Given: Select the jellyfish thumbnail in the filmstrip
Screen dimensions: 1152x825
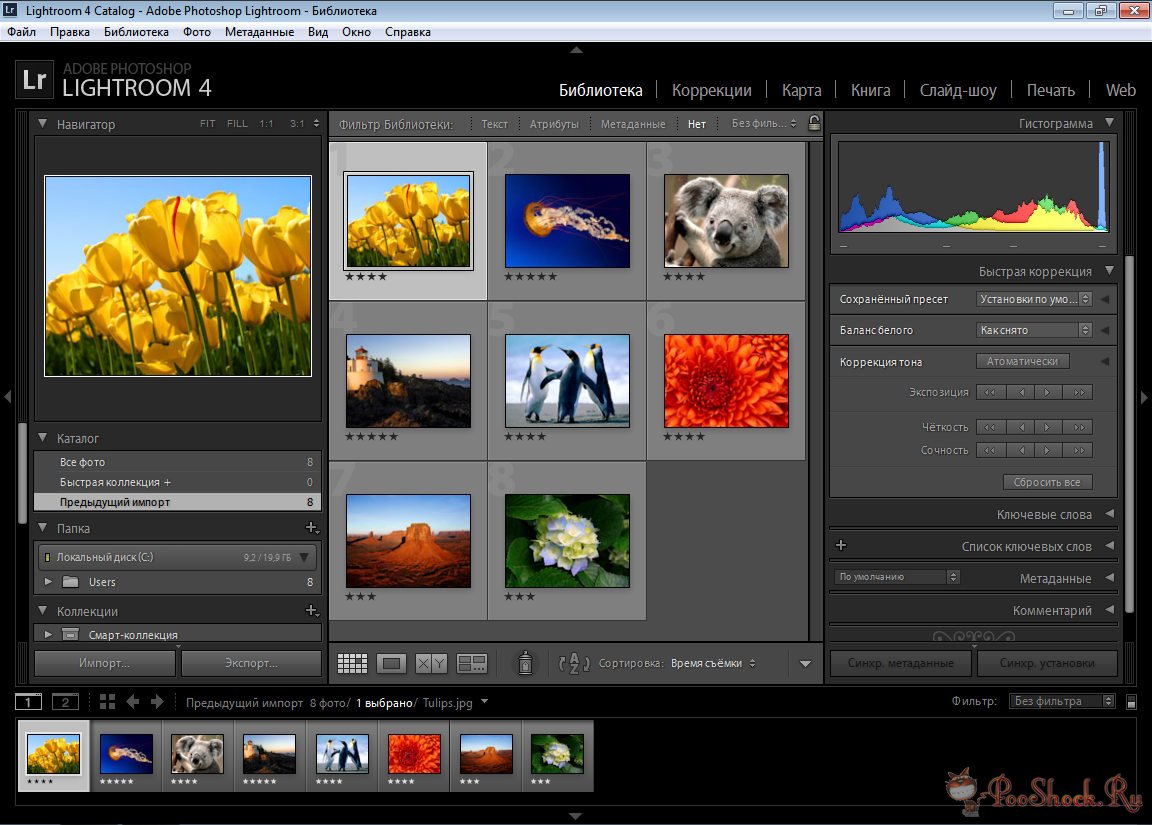Looking at the screenshot, I should click(x=126, y=754).
